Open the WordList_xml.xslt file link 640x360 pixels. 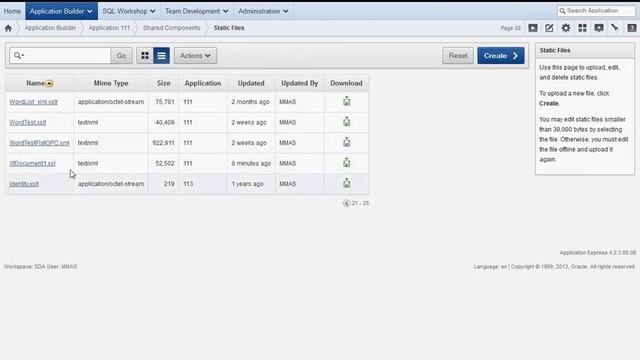click(33, 102)
